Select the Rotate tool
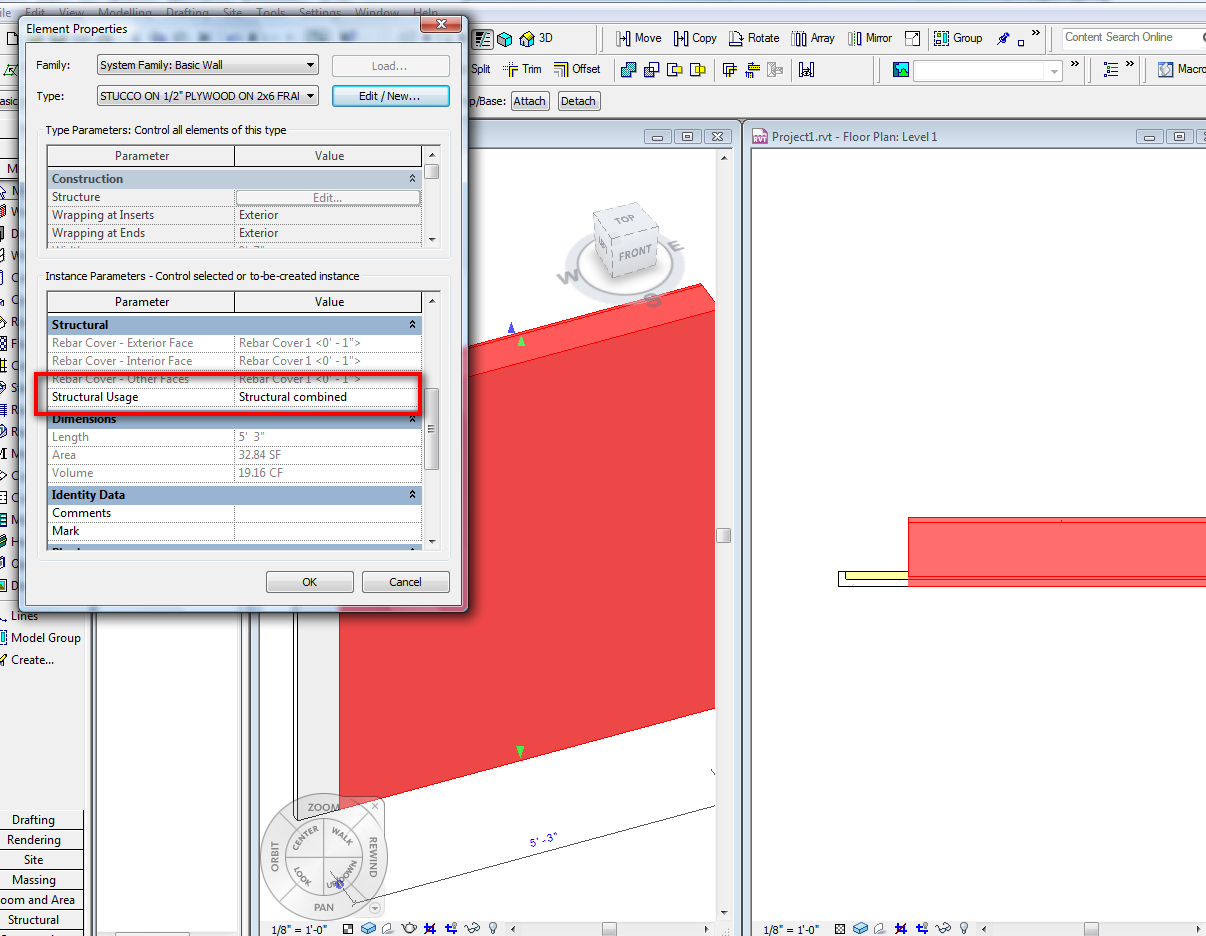 point(753,38)
